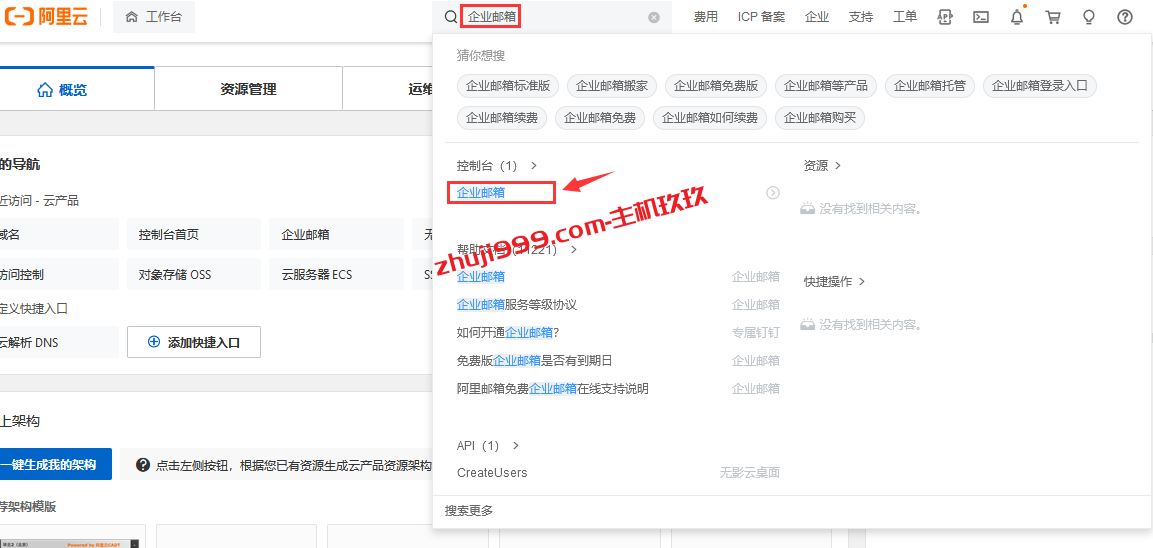Open 企业邮箱 console result link
The width and height of the screenshot is (1153, 548).
click(481, 193)
